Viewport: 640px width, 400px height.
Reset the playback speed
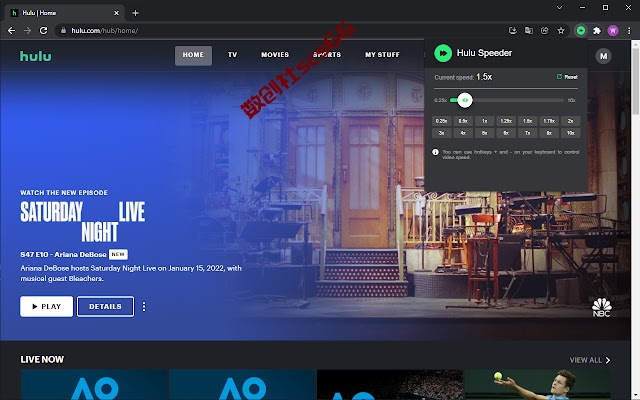(567, 77)
